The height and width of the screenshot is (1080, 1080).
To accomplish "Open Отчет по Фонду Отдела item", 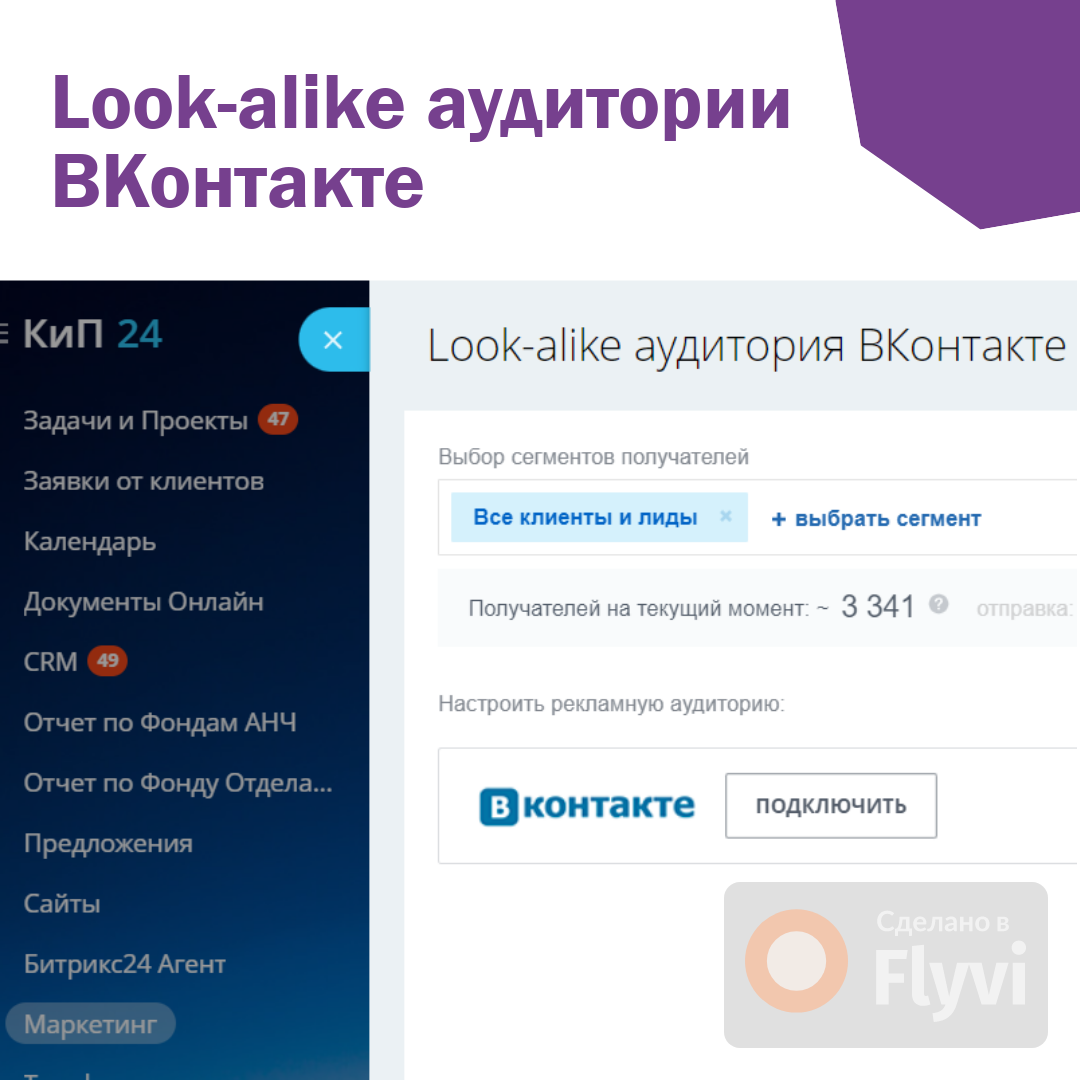I will coord(178,782).
